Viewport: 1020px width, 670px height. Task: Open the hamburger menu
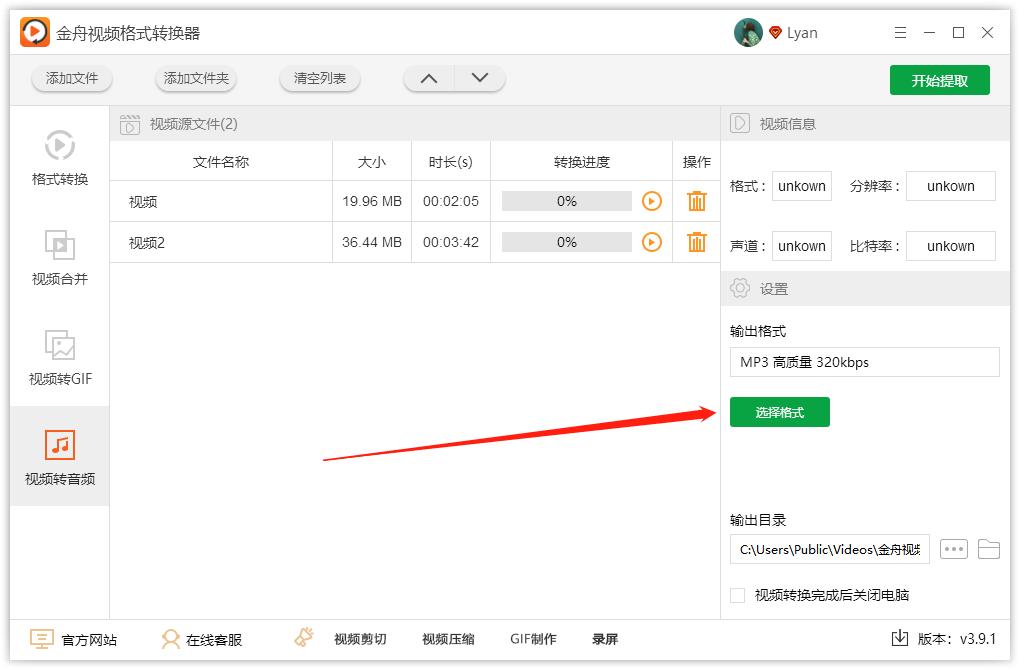899,32
